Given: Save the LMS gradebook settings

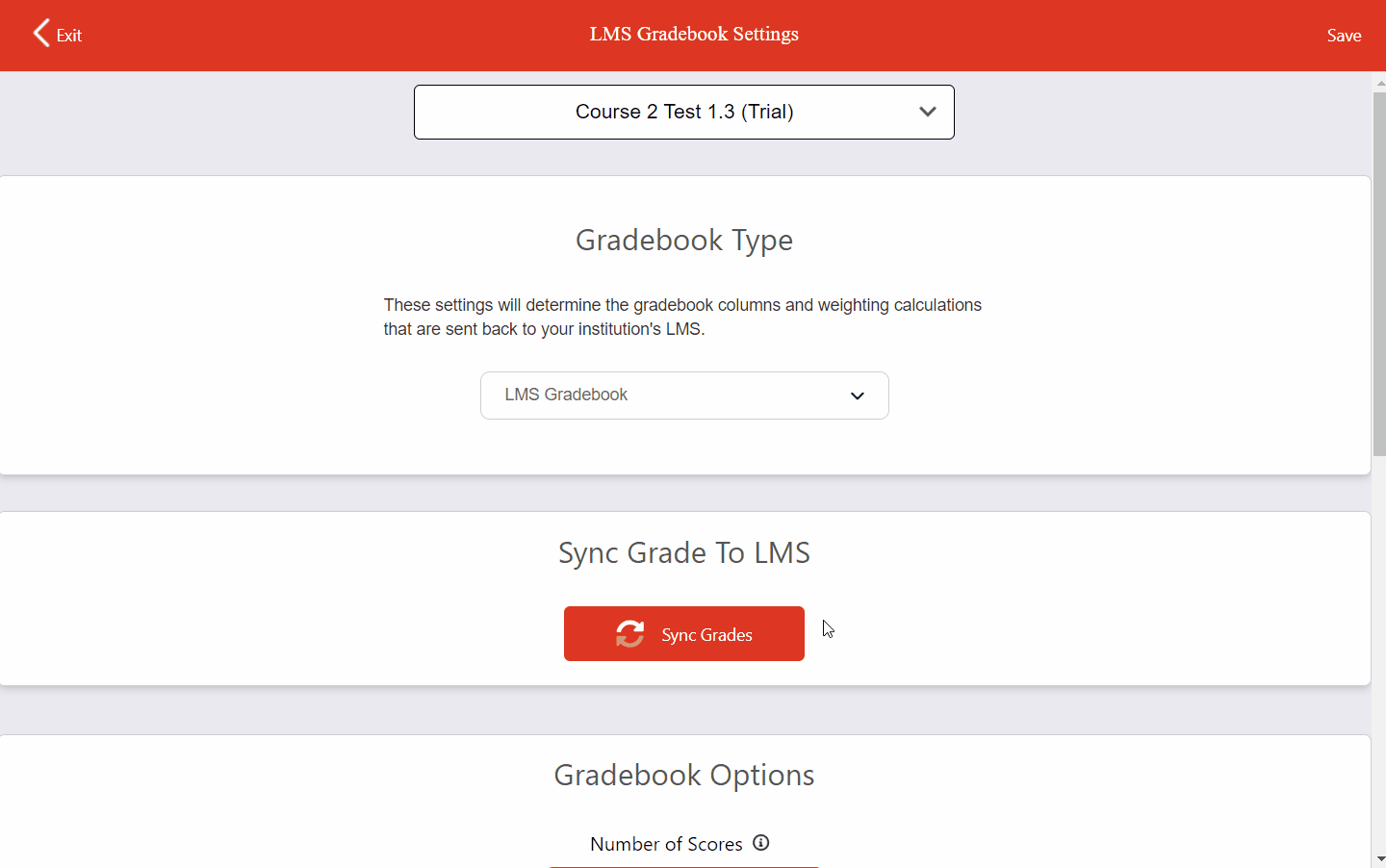Looking at the screenshot, I should (x=1343, y=36).
